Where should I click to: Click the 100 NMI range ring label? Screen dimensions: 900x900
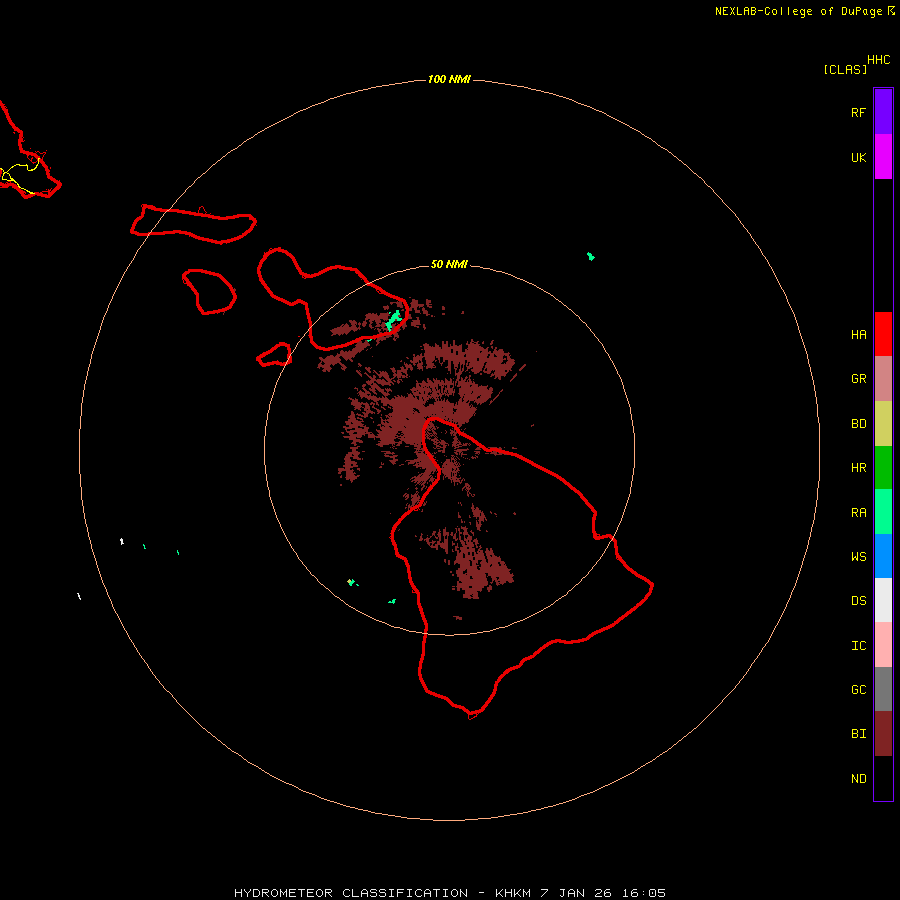point(449,79)
